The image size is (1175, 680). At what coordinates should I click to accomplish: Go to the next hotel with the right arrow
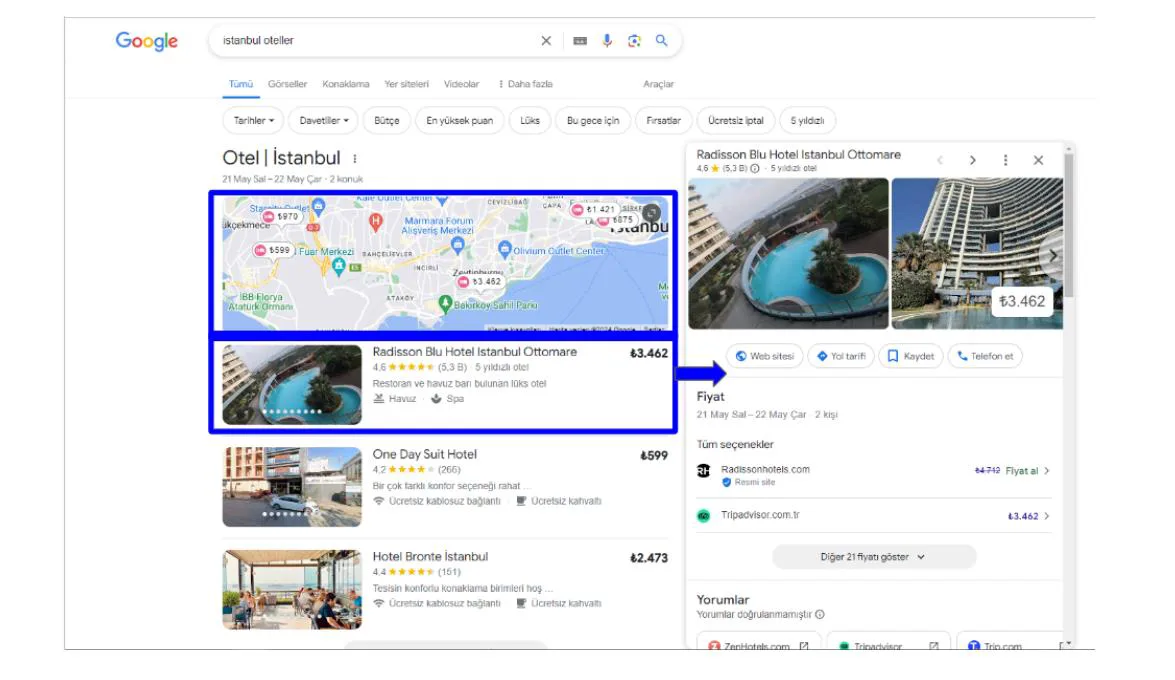973,160
